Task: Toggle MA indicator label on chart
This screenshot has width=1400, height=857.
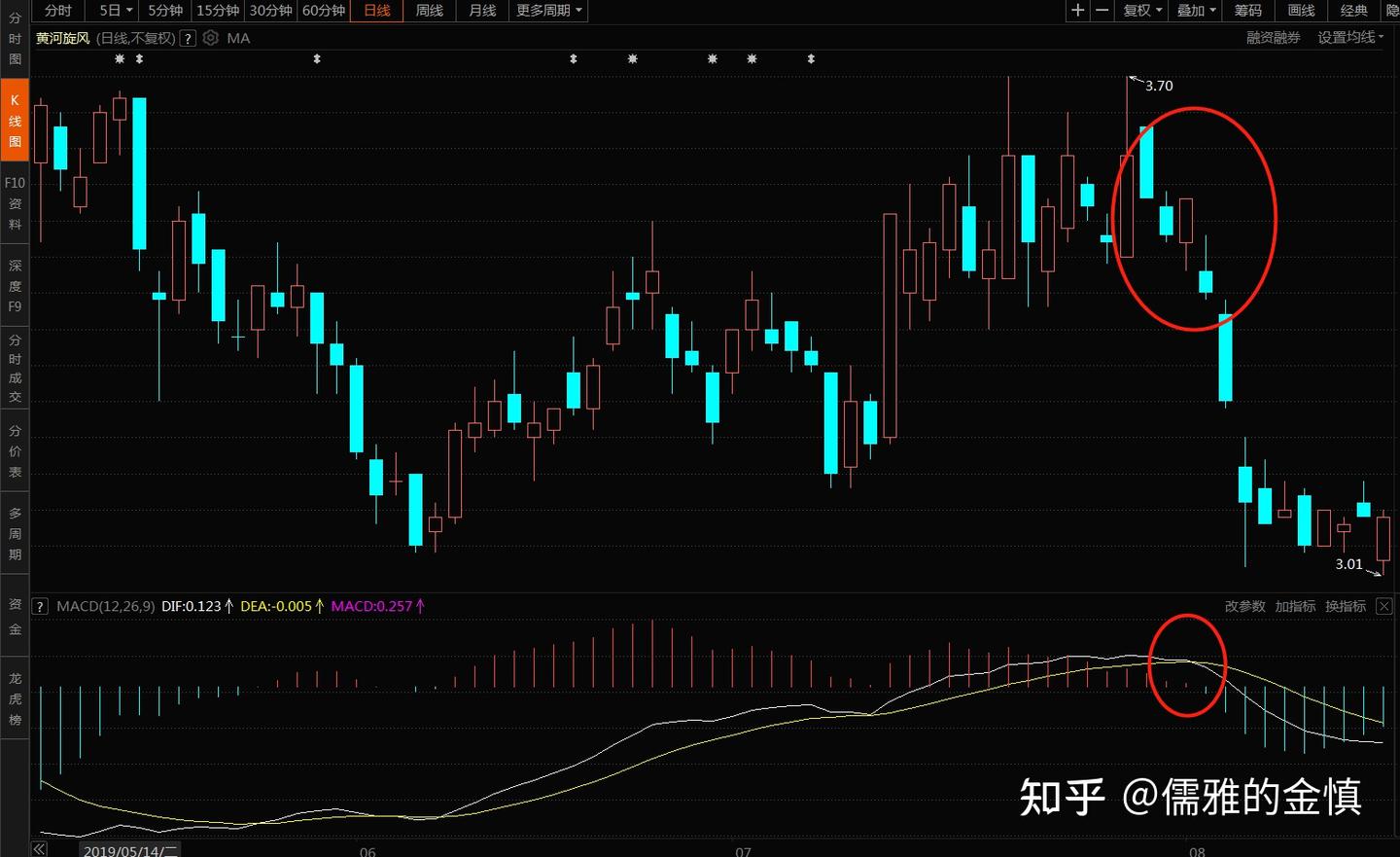Action: click(238, 38)
